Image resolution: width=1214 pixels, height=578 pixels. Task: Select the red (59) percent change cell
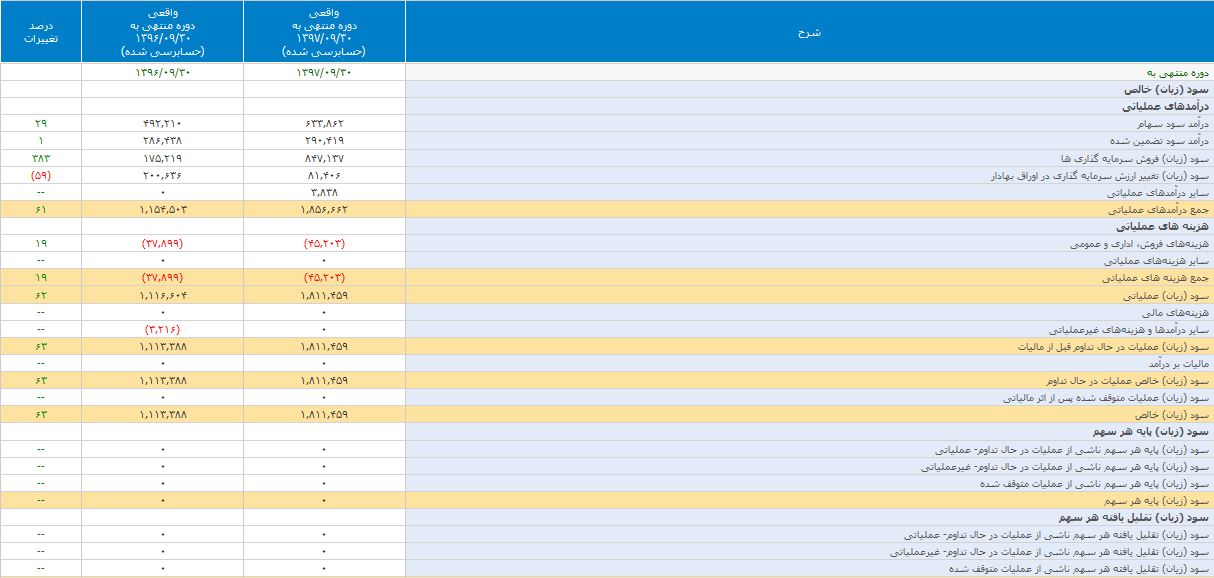pyautogui.click(x=41, y=176)
